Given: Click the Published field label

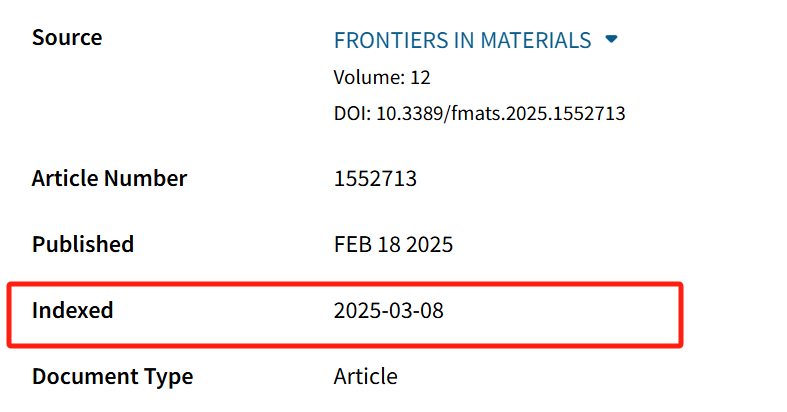Looking at the screenshot, I should coord(83,244).
